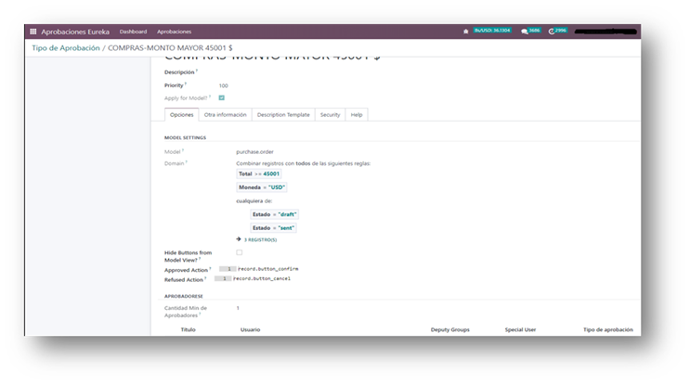The image size is (690, 385).
Task: Select the Moneda = "USD" domain rule
Action: click(262, 187)
